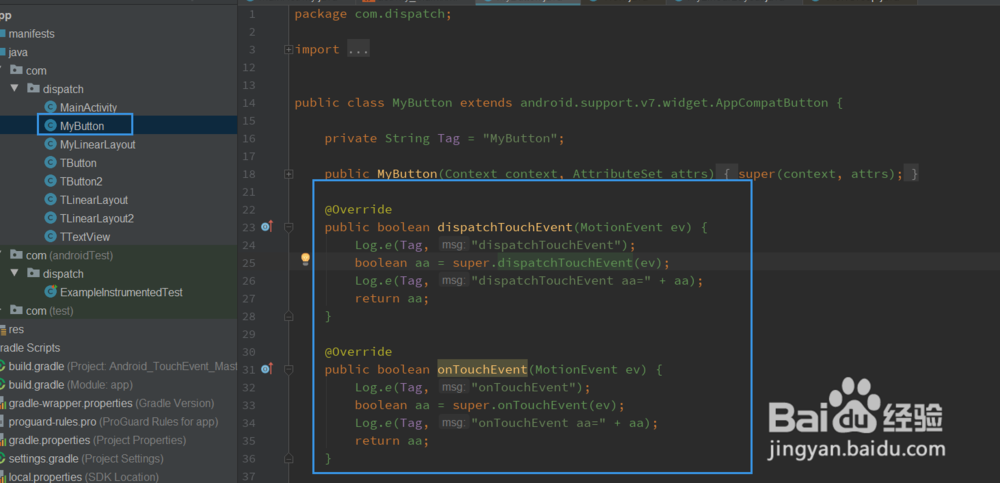Click the class icon beside TLinearLayout
The image size is (1000, 483).
click(50, 200)
